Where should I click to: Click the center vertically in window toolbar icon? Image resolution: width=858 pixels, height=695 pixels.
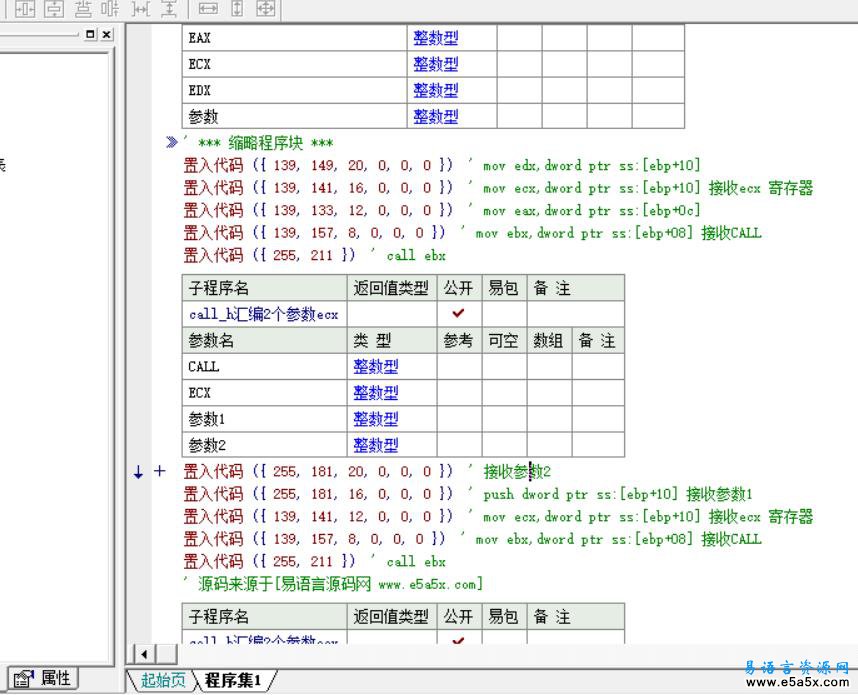coord(54,8)
